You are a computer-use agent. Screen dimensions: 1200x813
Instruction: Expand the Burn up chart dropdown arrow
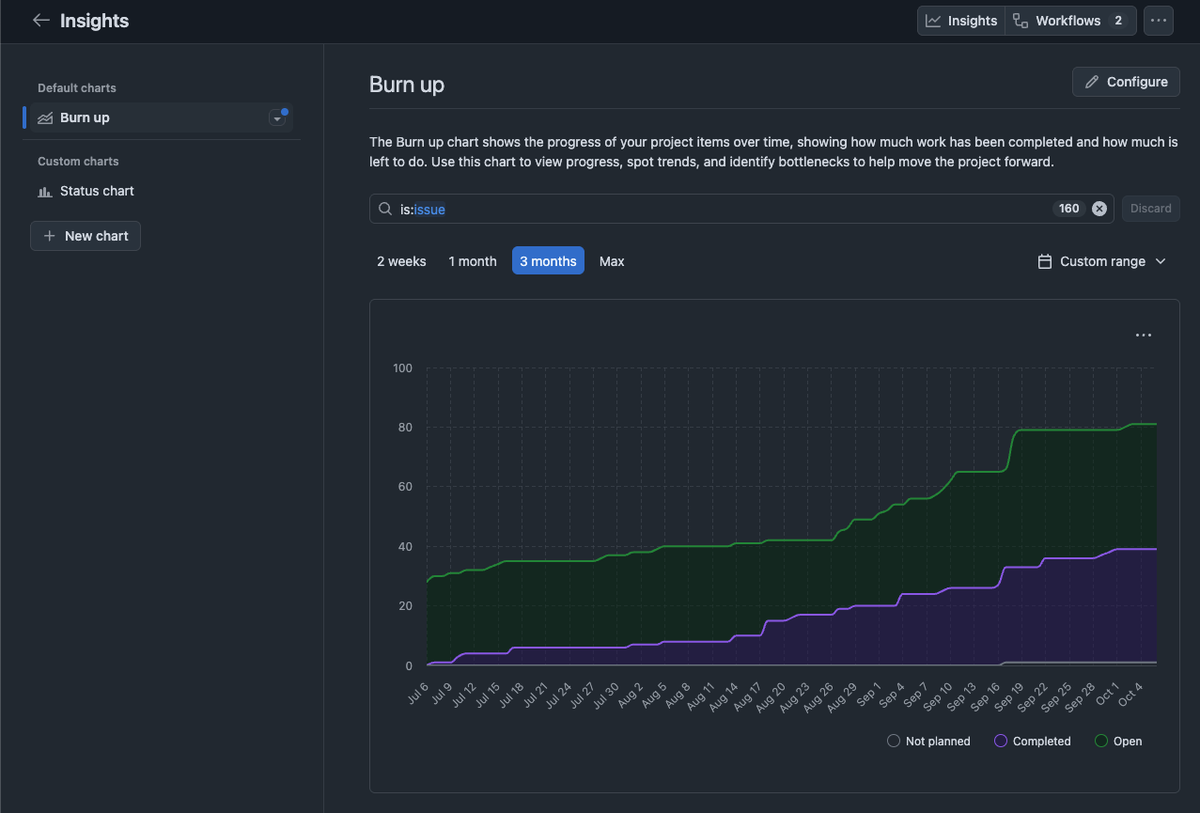[x=277, y=118]
